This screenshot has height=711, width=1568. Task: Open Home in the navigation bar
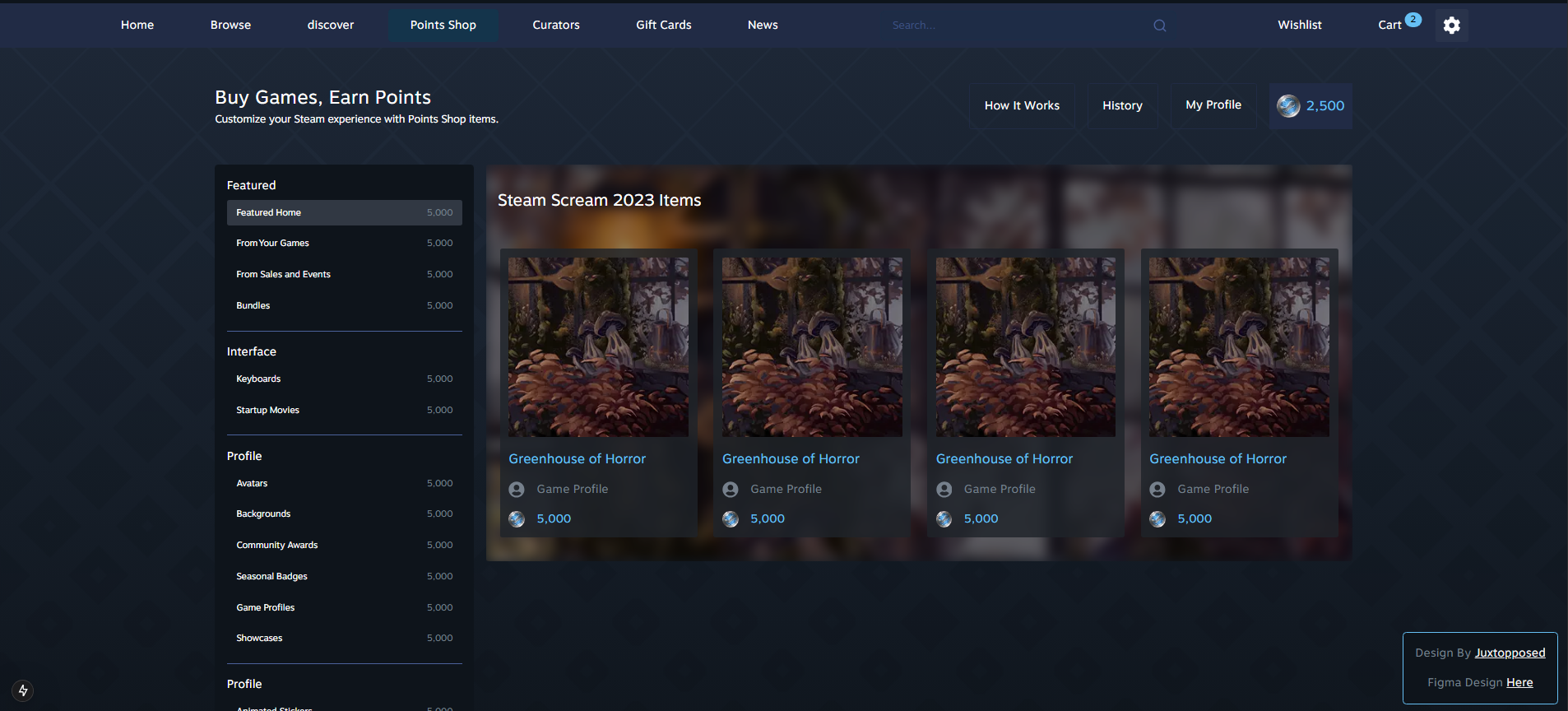137,26
